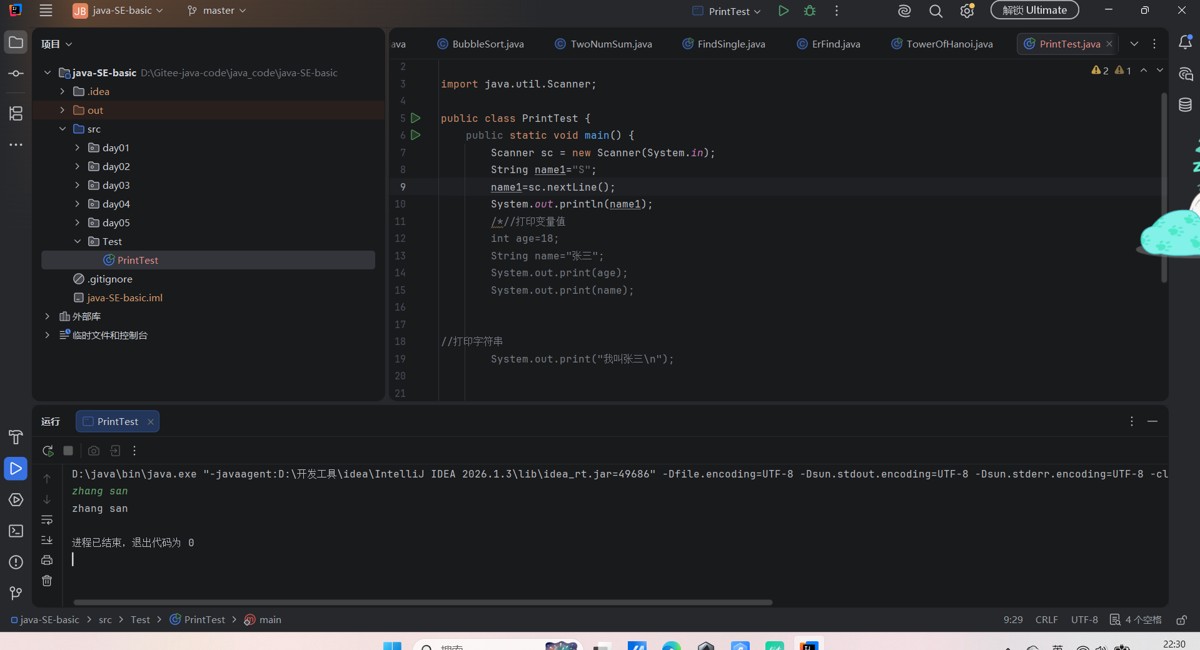
Task: Click the camera icon in the Run toolbar
Action: (x=94, y=451)
